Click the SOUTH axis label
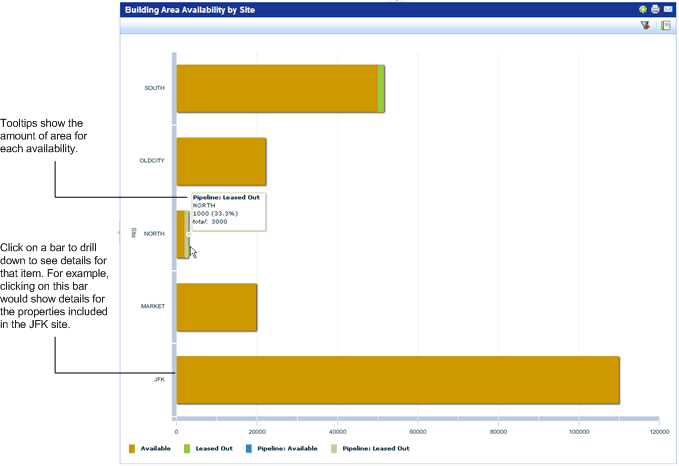Image resolution: width=679 pixels, height=466 pixels. click(154, 88)
